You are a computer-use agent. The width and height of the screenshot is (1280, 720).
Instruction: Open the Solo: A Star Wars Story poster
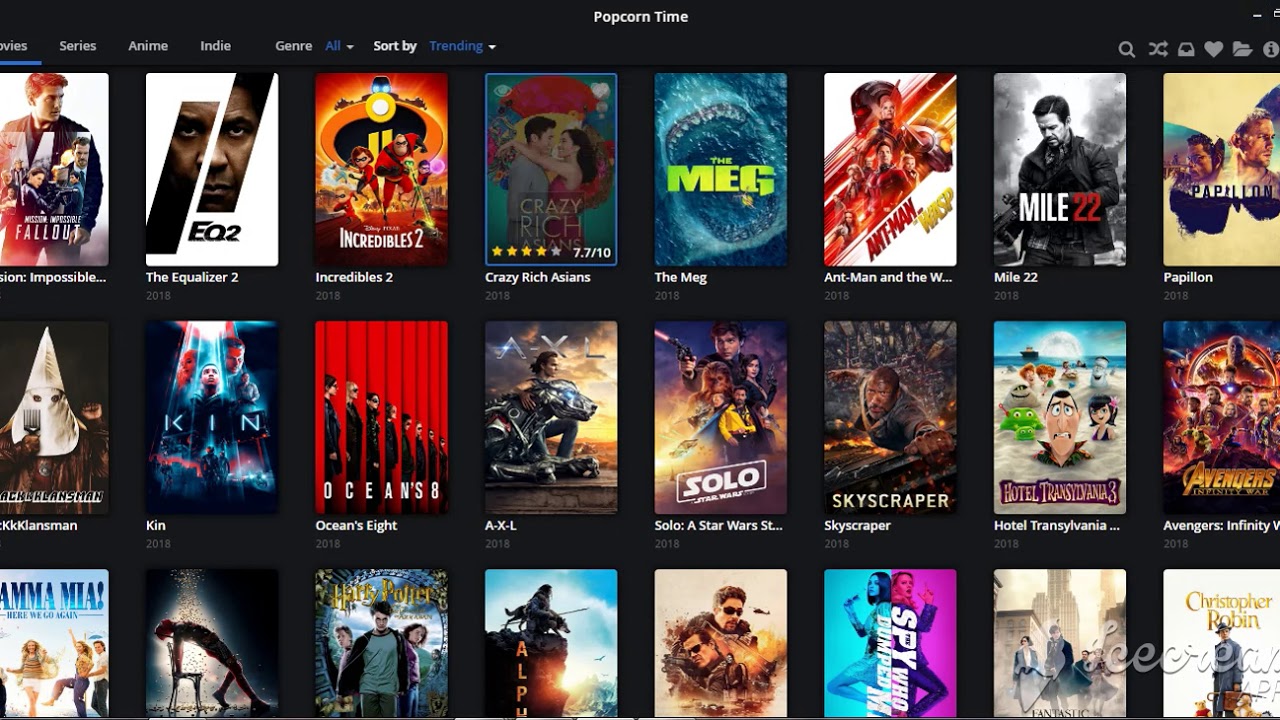720,418
